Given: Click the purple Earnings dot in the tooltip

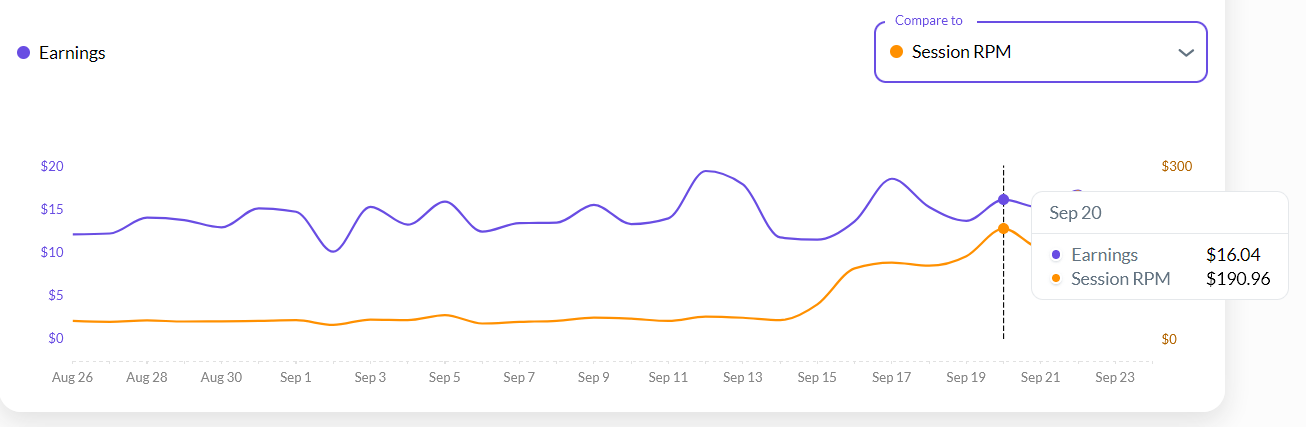Looking at the screenshot, I should (1056, 255).
